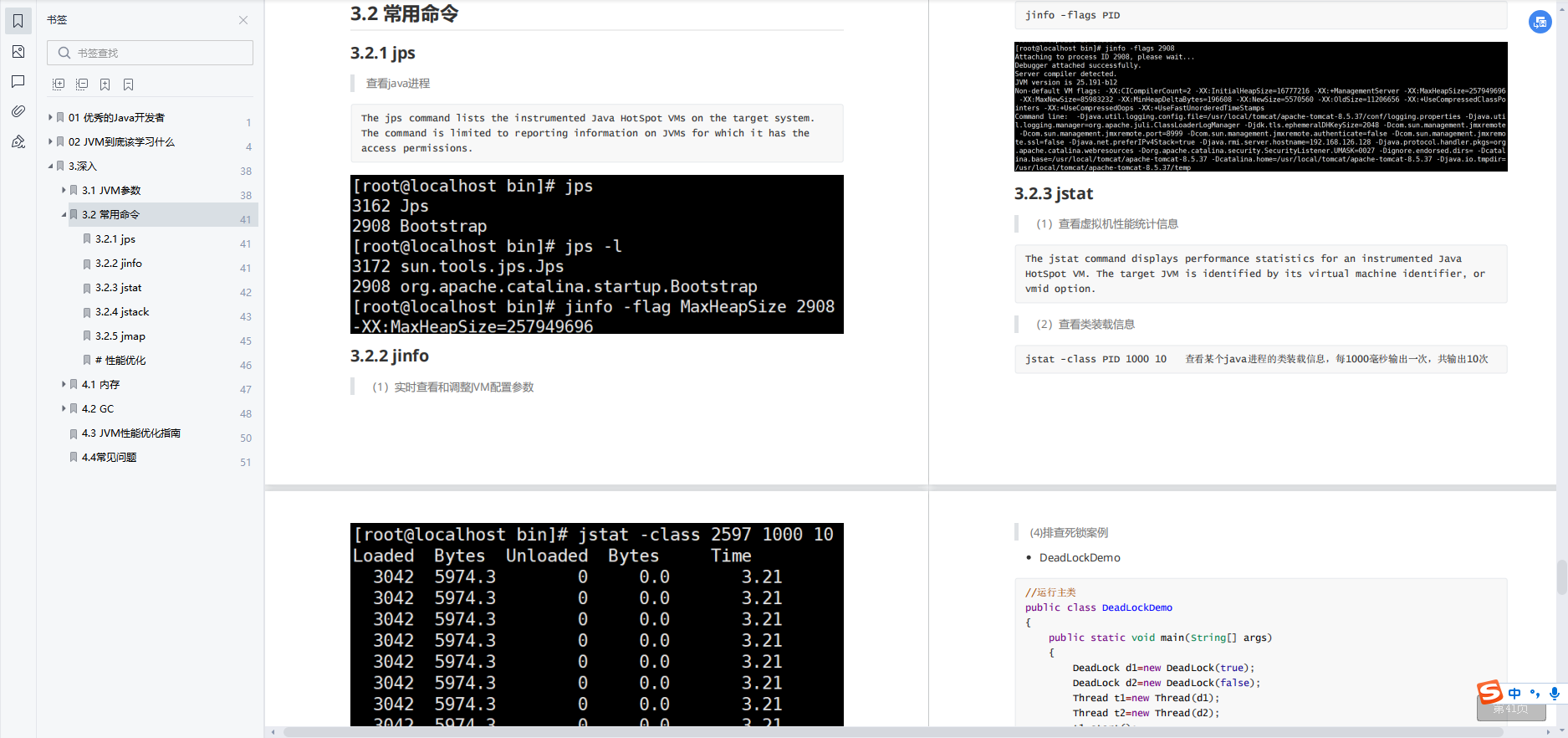Click code line jinfo -flags PID
Screen dimensions: 1568x738
(x=1072, y=15)
